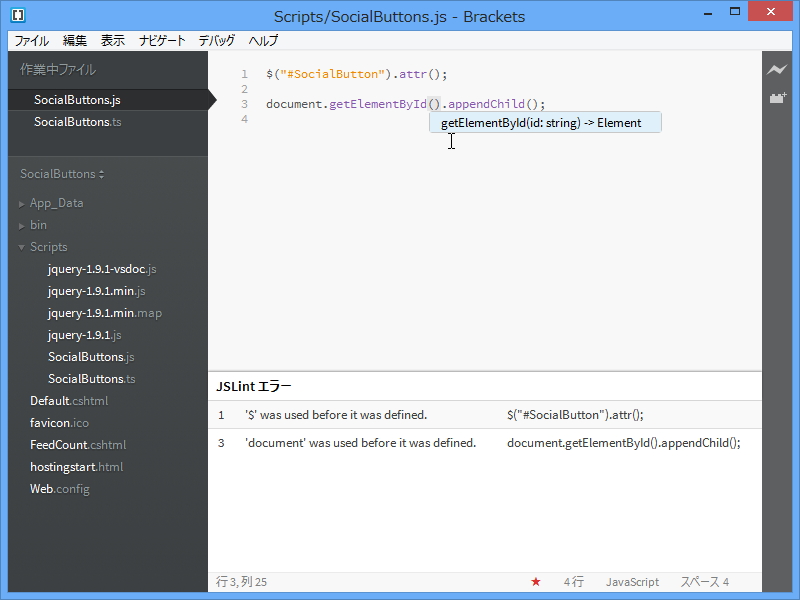
Task: Open jquery-1.9.1.min.js file
Action: (96, 291)
